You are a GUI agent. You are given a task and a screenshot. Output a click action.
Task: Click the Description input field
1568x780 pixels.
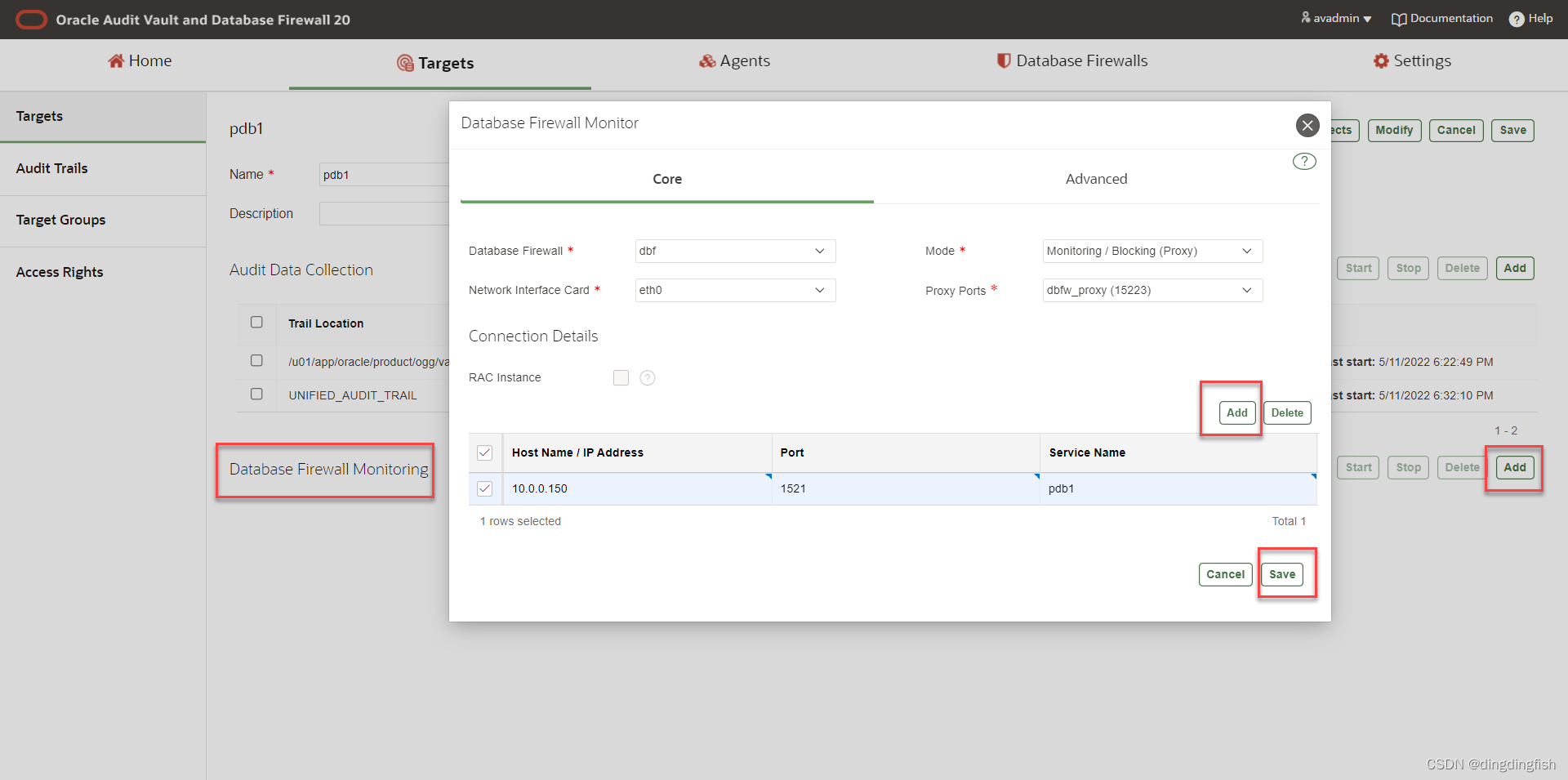click(384, 214)
